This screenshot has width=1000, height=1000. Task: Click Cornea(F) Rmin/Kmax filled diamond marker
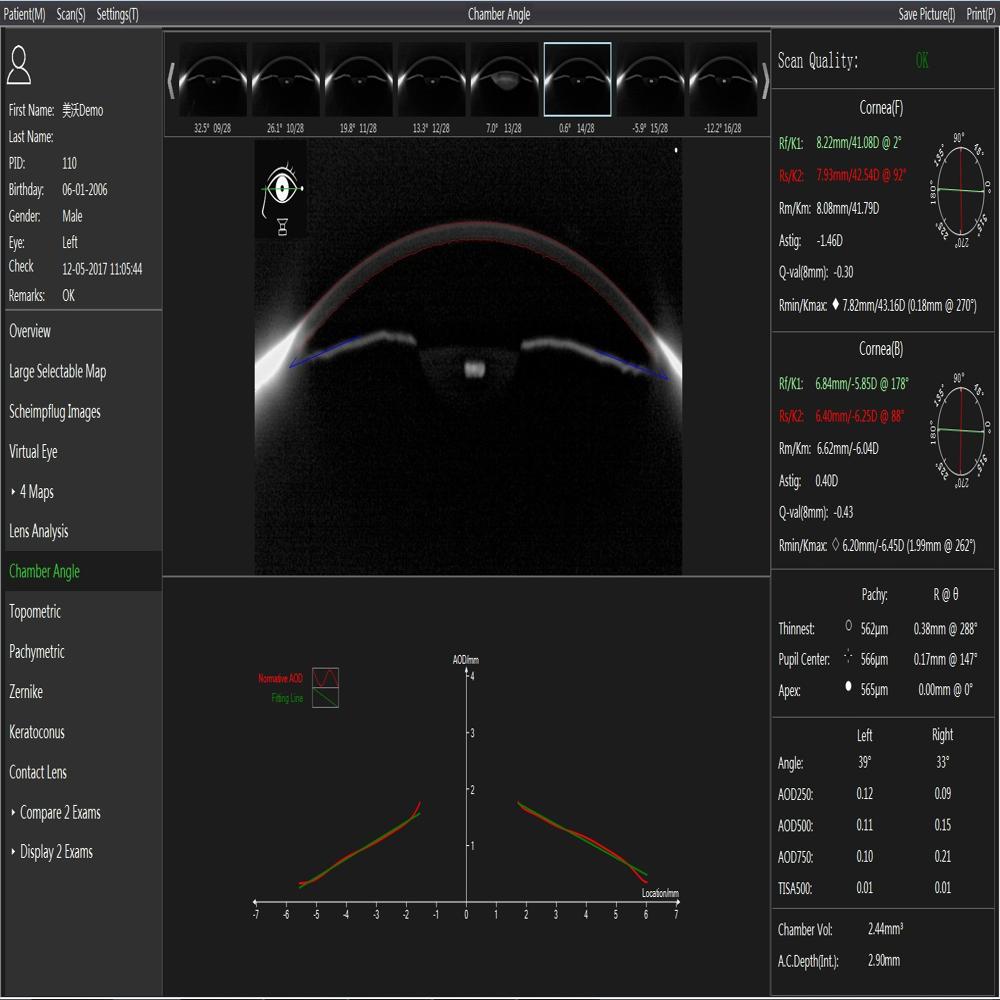pos(835,305)
